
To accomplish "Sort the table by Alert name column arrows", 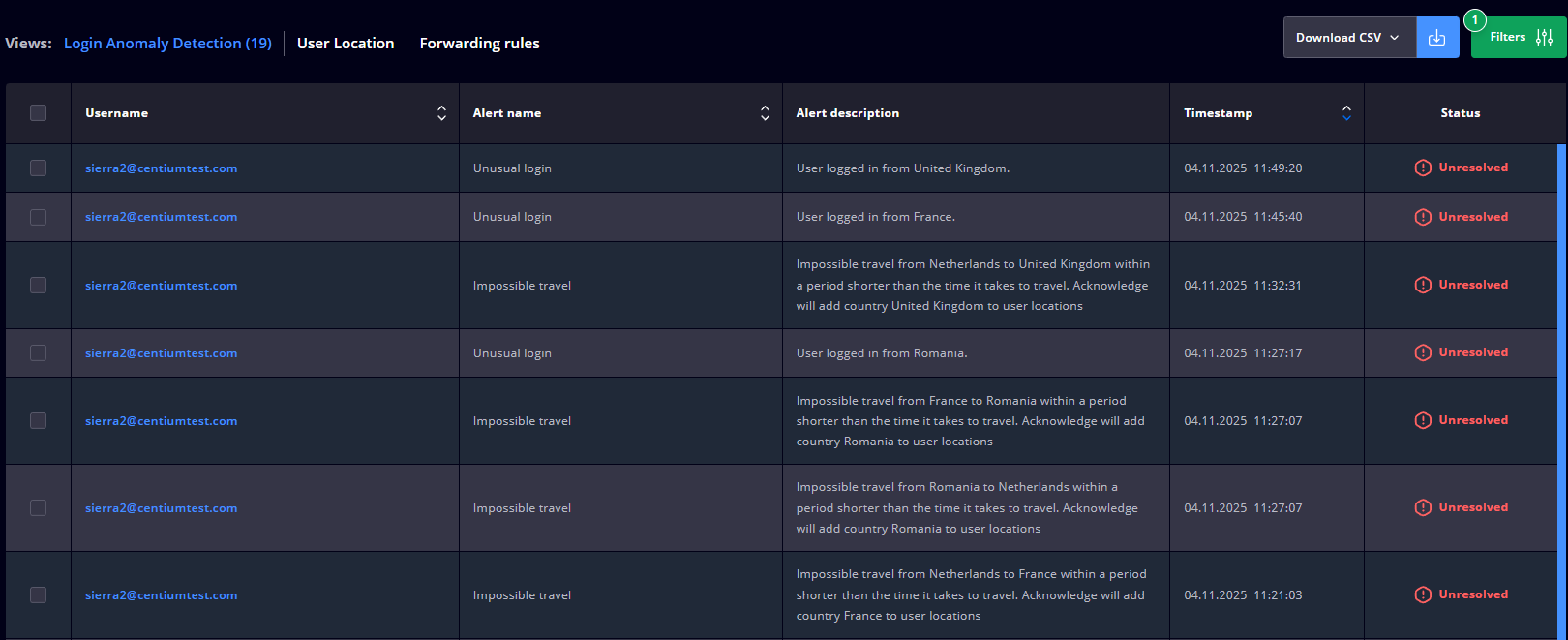I will pyautogui.click(x=765, y=113).
